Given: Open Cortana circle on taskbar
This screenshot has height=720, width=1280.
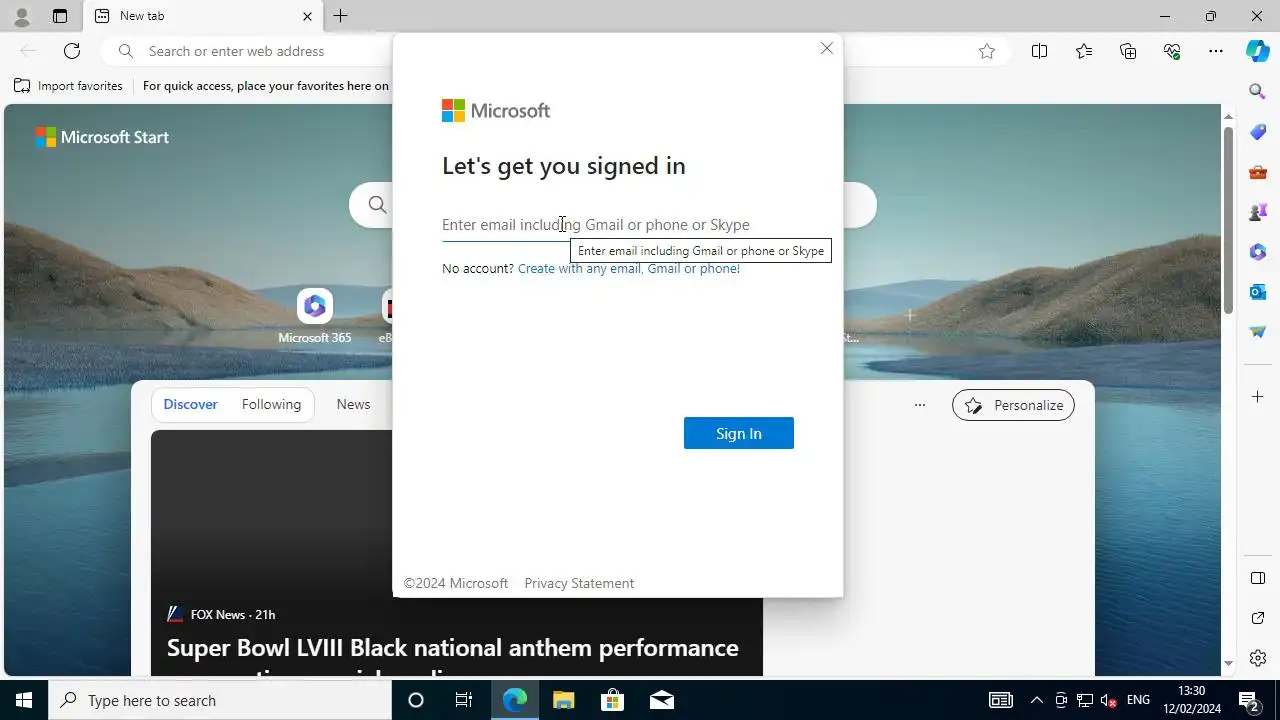Looking at the screenshot, I should point(416,700).
